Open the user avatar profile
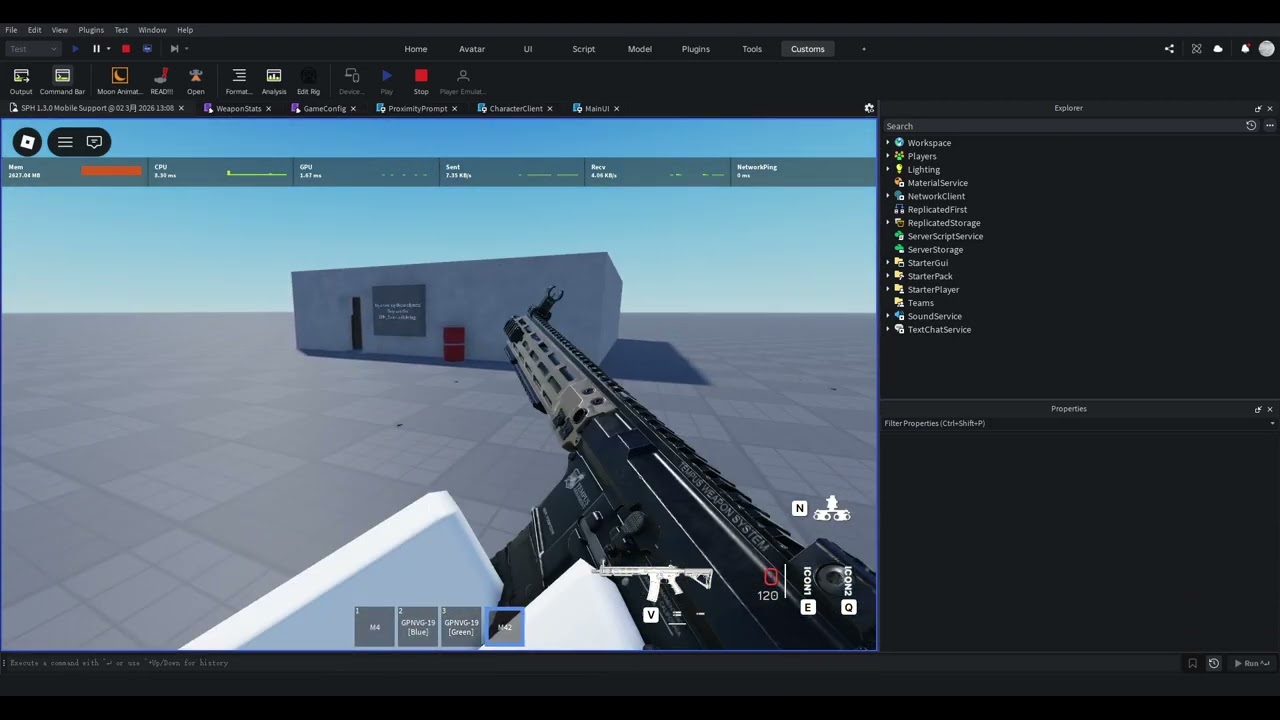 click(1267, 48)
